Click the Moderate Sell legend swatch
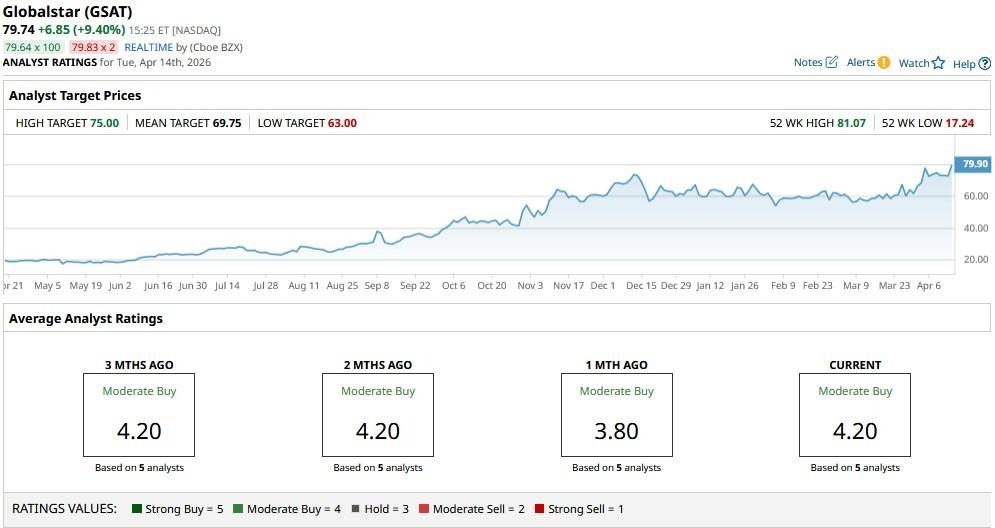 coord(424,508)
